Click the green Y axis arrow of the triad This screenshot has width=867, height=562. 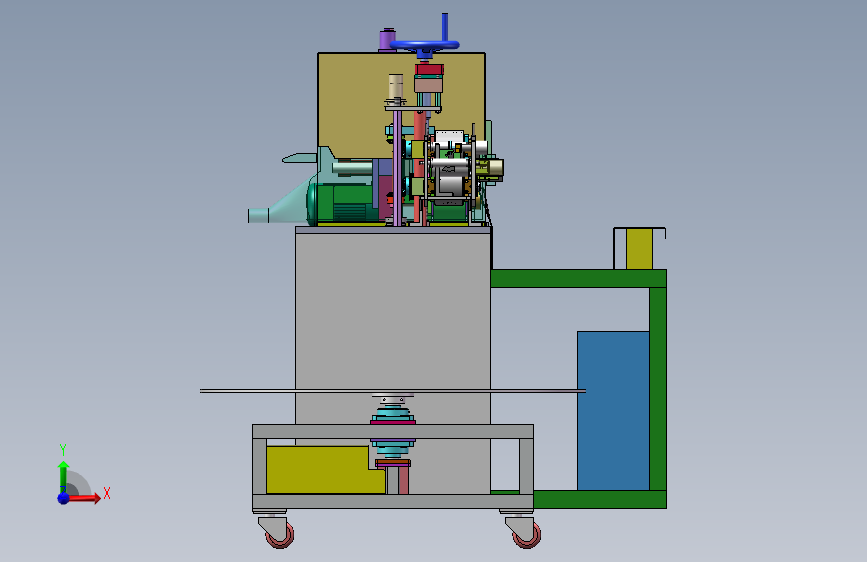point(63,476)
